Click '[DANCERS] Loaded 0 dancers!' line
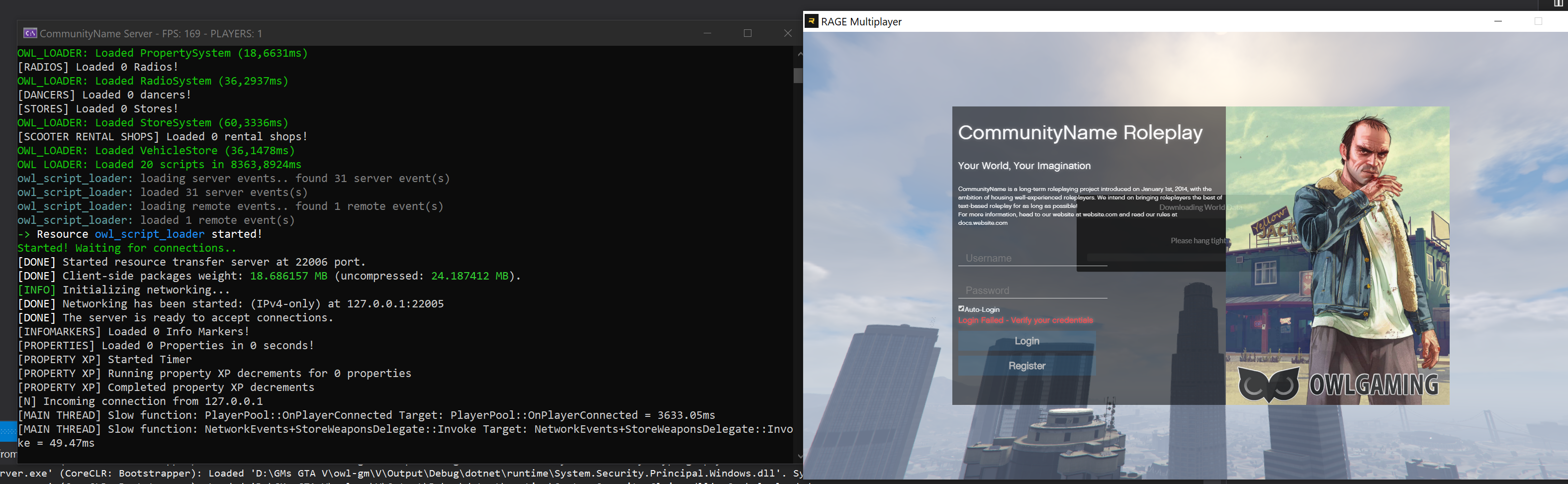1568x484 pixels. tap(104, 95)
